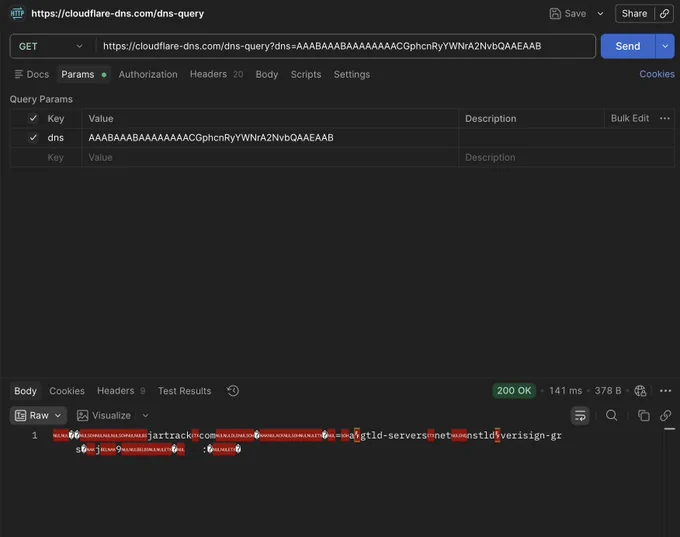Click the 141 ms response time
The width and height of the screenshot is (680, 537).
click(x=566, y=390)
